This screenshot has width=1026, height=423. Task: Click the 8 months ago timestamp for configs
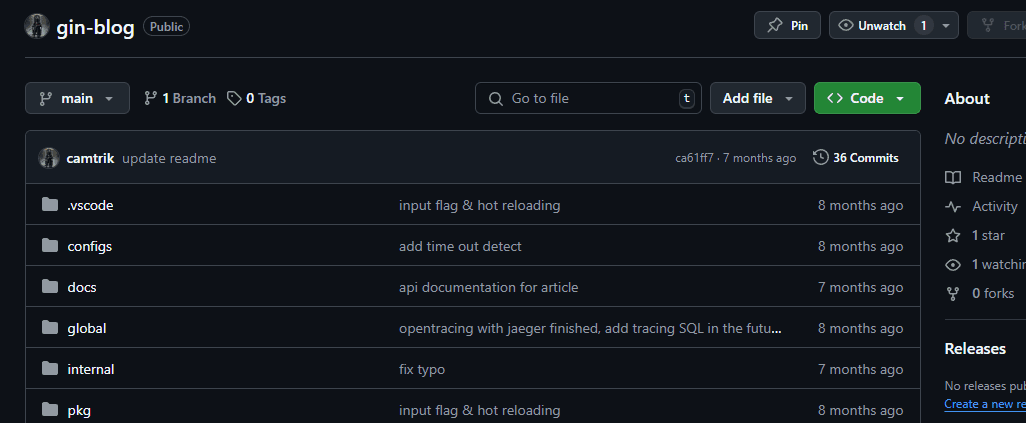860,247
